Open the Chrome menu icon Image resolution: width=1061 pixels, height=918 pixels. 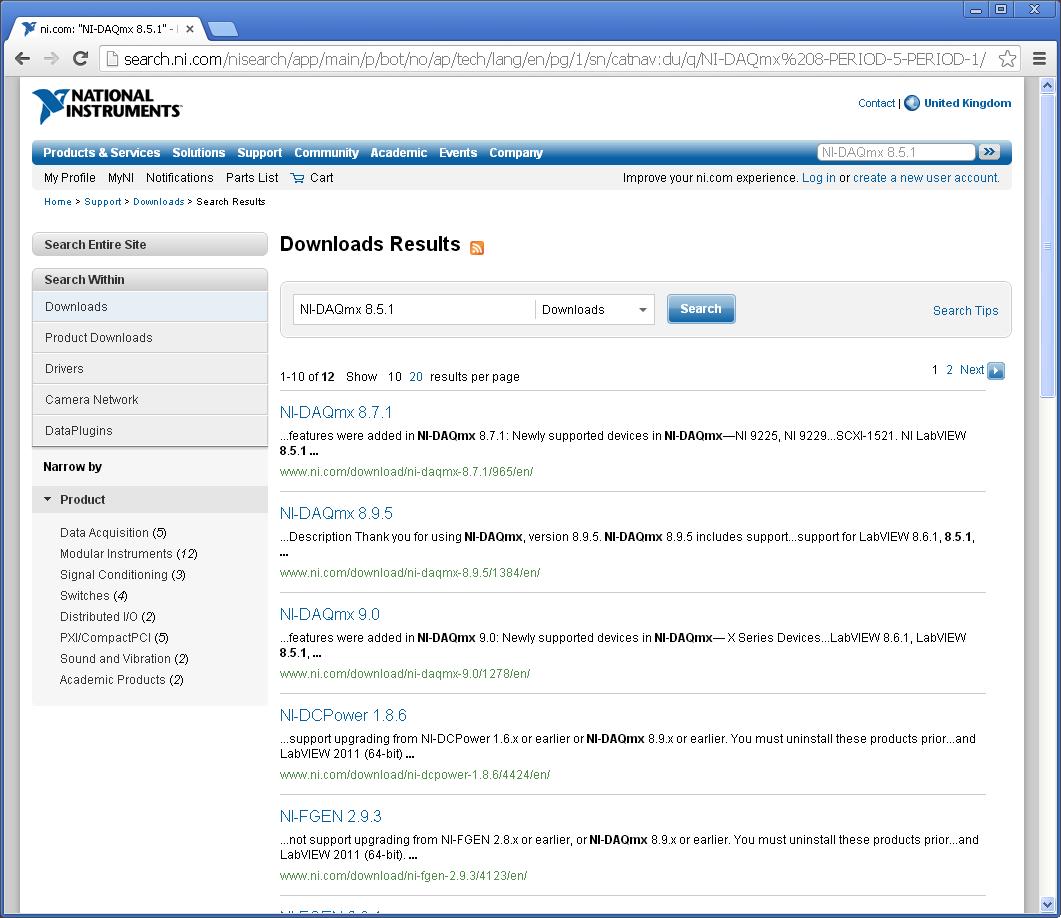(1039, 59)
